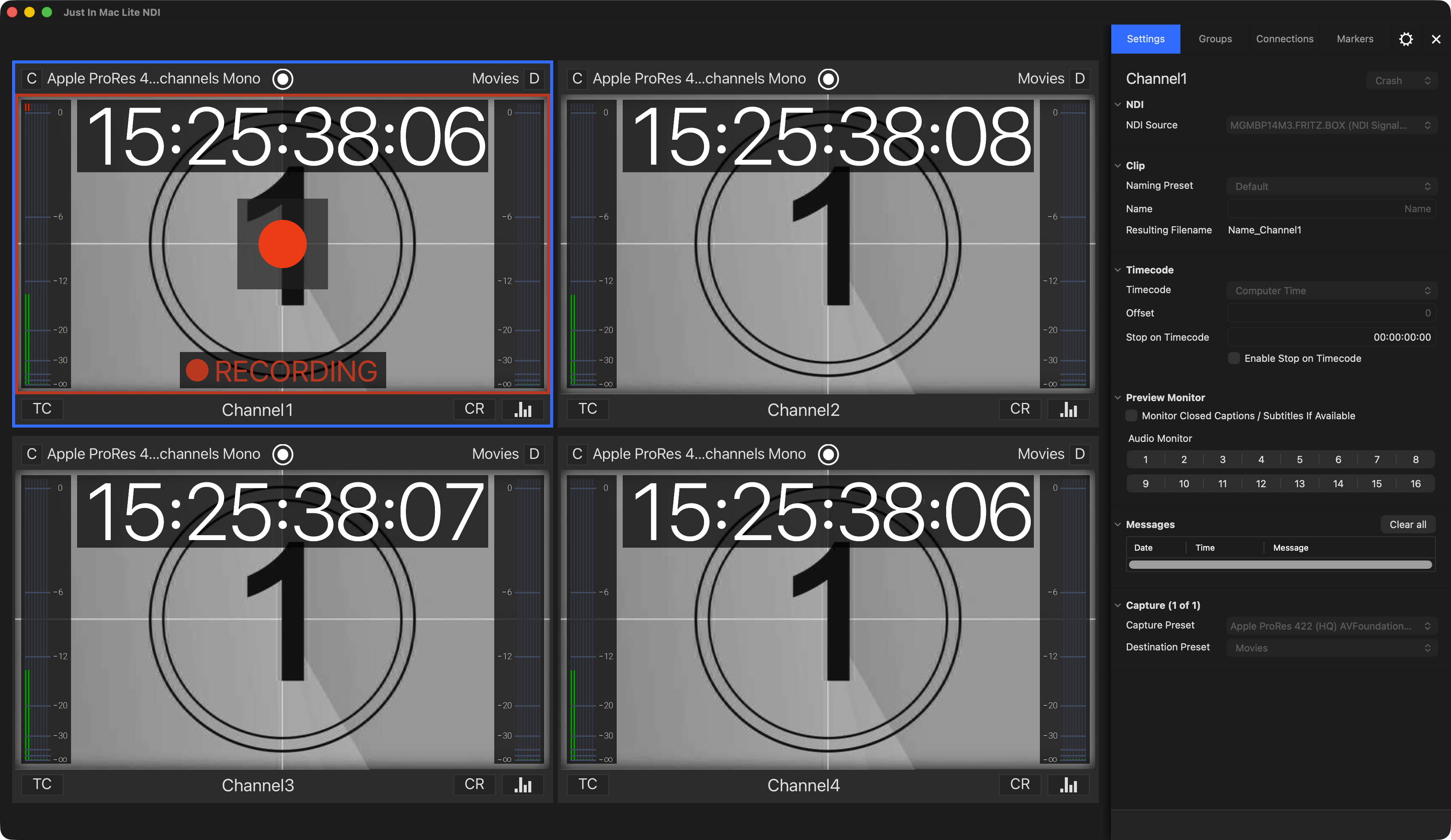This screenshot has width=1451, height=840.
Task: Click the CR button on Channel3
Action: 475,785
